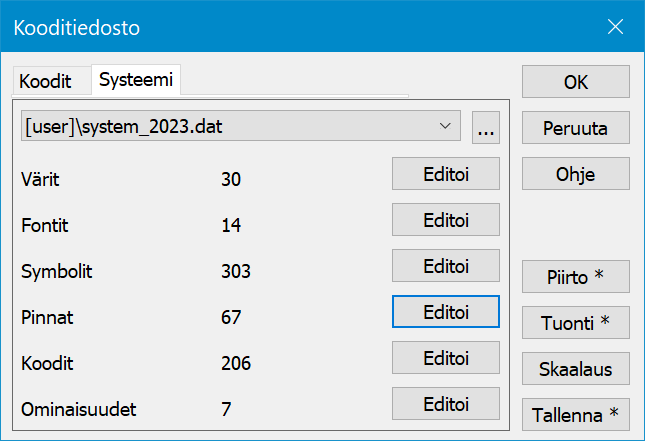Open file browser with the ... button
Viewport: 645px width, 441px height.
click(x=486, y=128)
